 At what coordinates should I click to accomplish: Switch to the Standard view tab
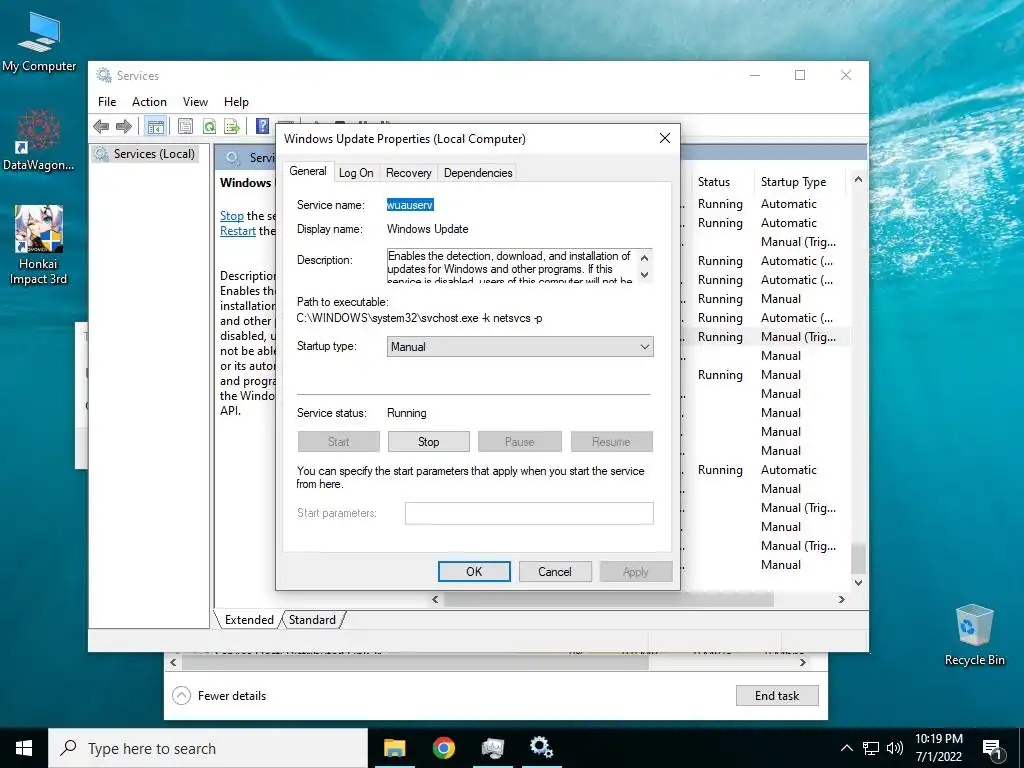click(312, 620)
